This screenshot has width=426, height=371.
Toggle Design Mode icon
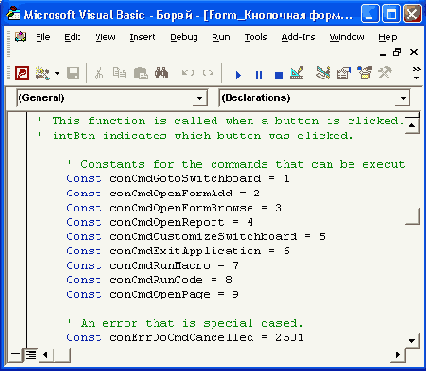(297, 73)
